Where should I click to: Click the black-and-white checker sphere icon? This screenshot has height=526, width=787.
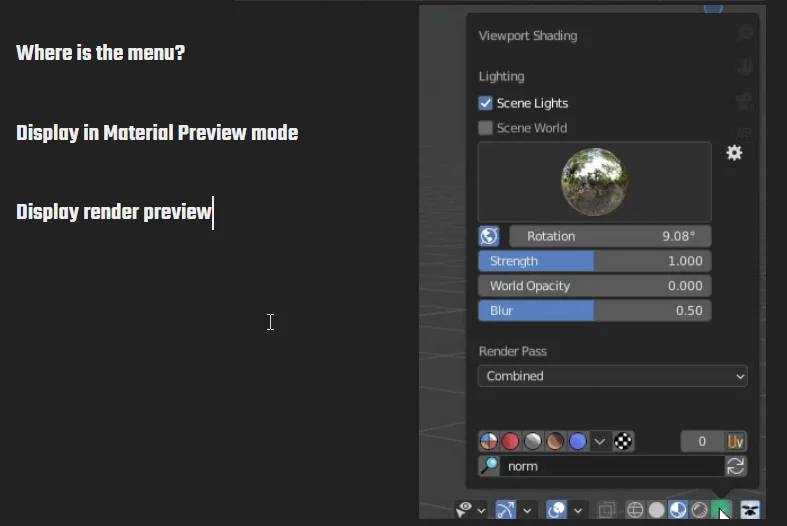click(623, 442)
